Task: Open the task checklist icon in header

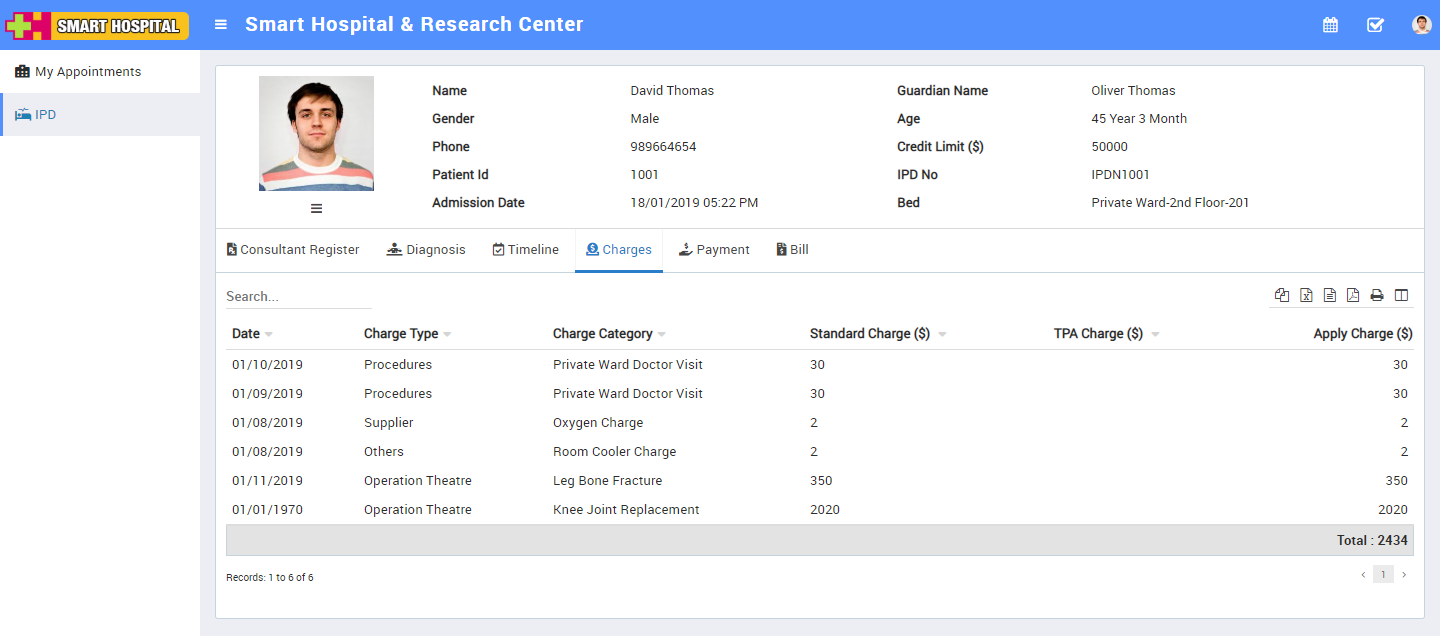Action: [x=1375, y=25]
